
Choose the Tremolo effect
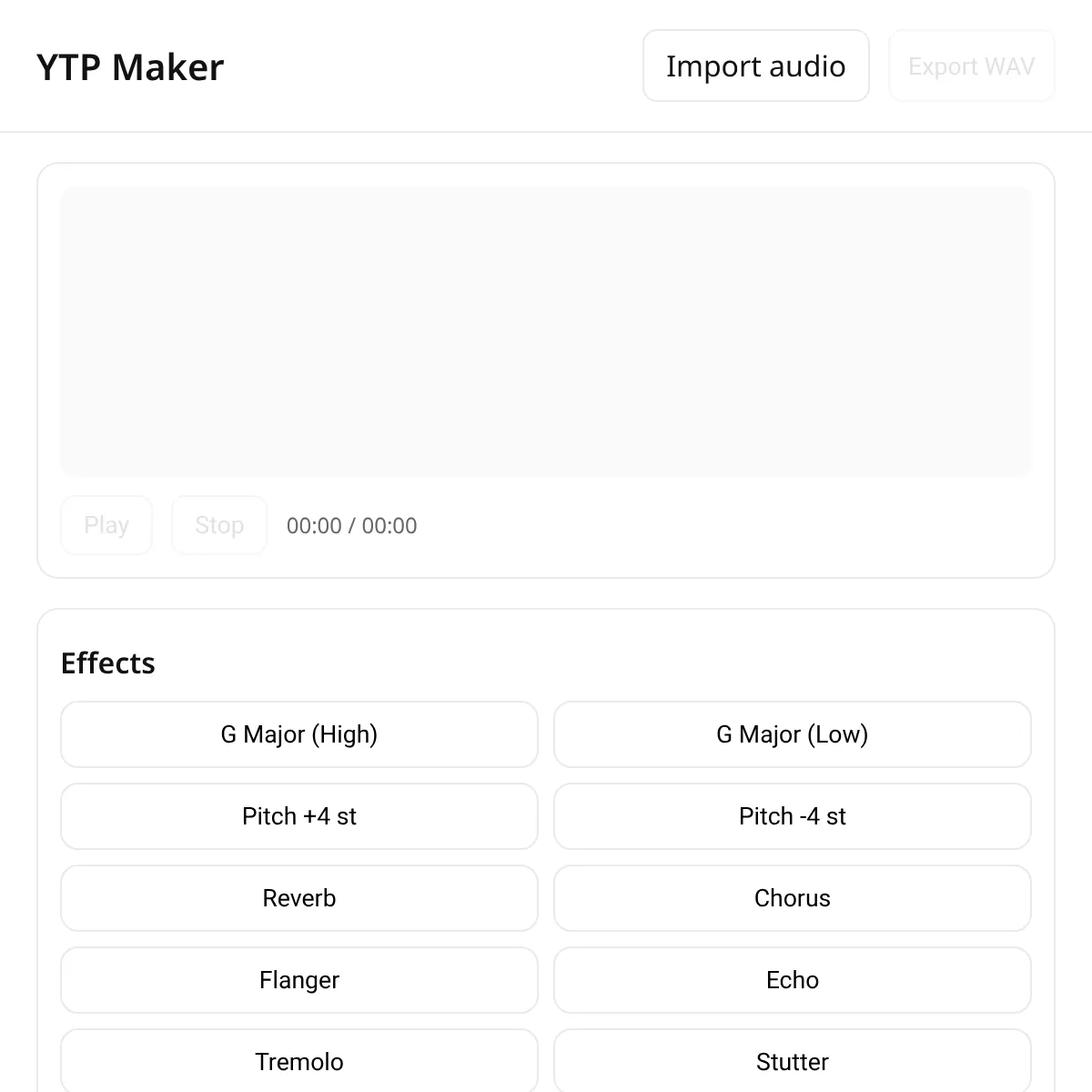(298, 1061)
